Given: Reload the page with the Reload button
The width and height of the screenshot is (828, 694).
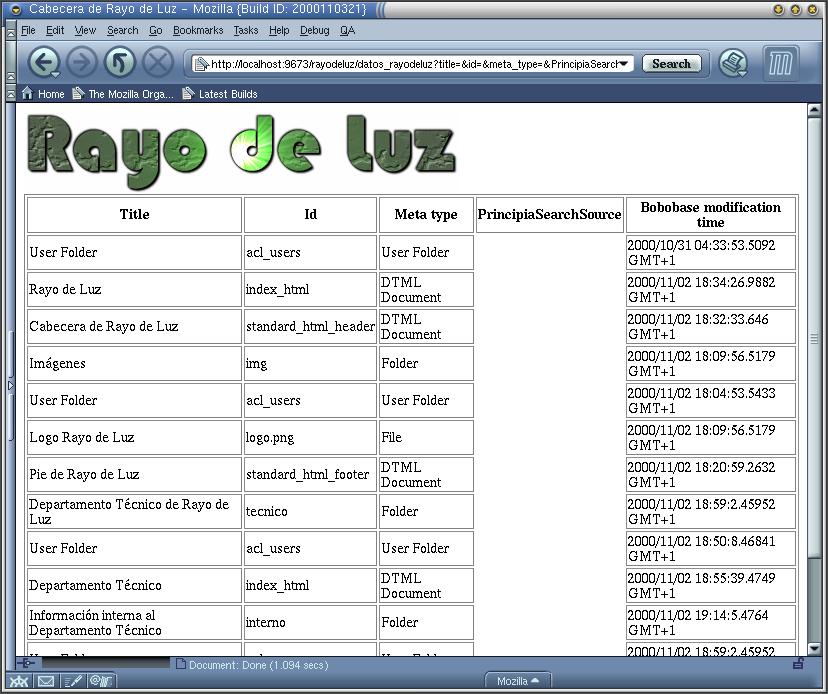Looking at the screenshot, I should [119, 62].
